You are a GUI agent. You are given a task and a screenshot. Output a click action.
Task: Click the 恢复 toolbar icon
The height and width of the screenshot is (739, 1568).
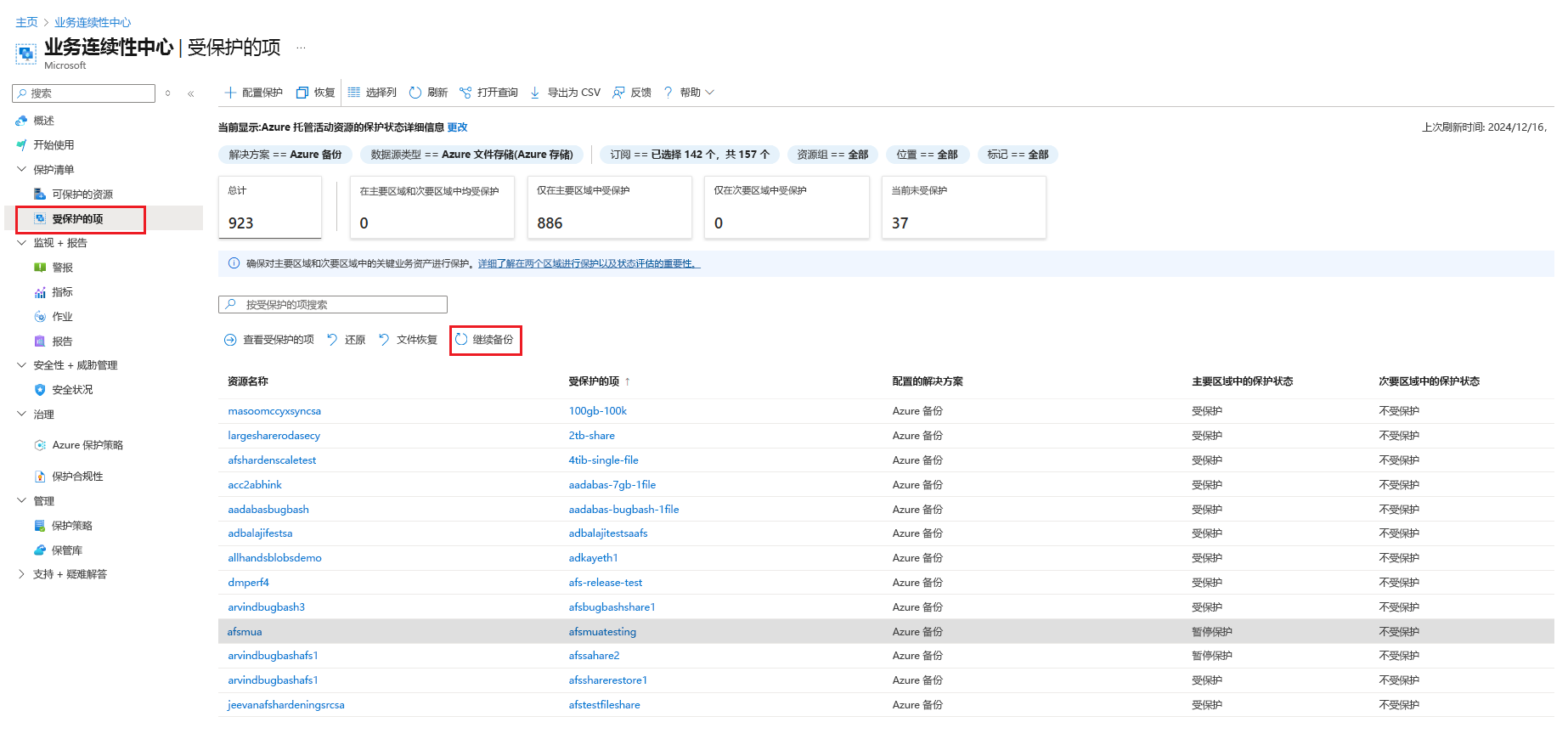point(302,93)
